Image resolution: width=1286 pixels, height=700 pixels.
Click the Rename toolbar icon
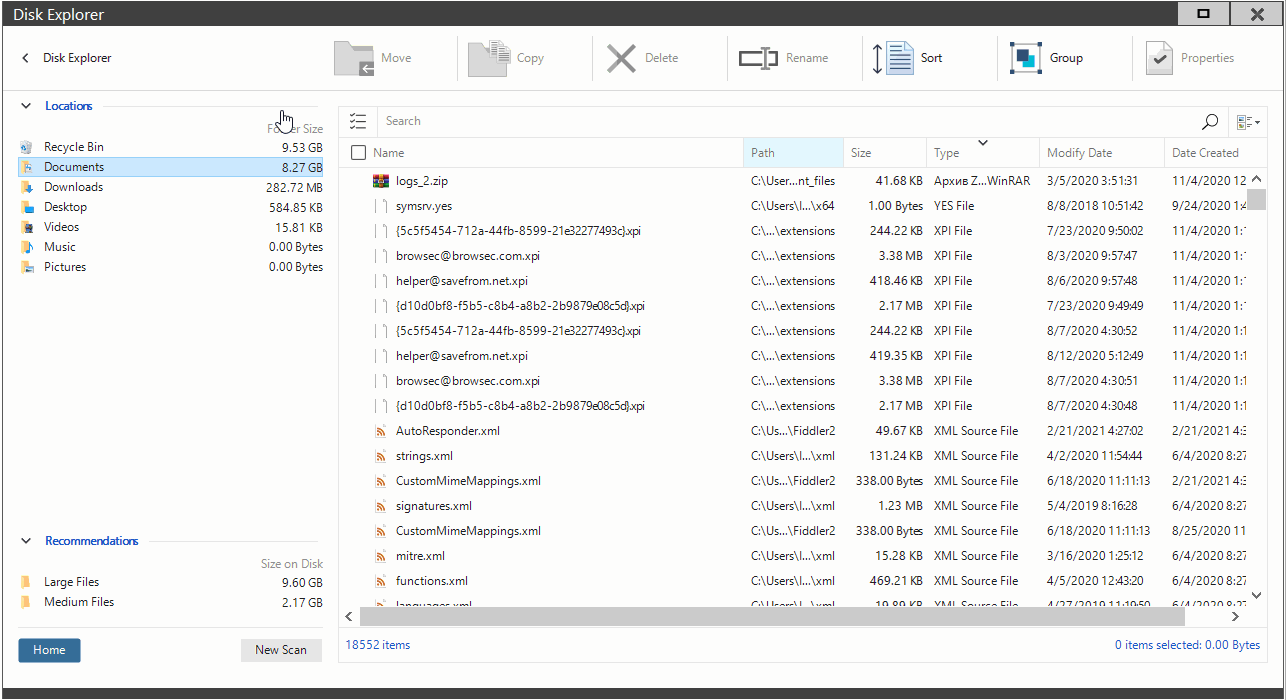tap(758, 58)
